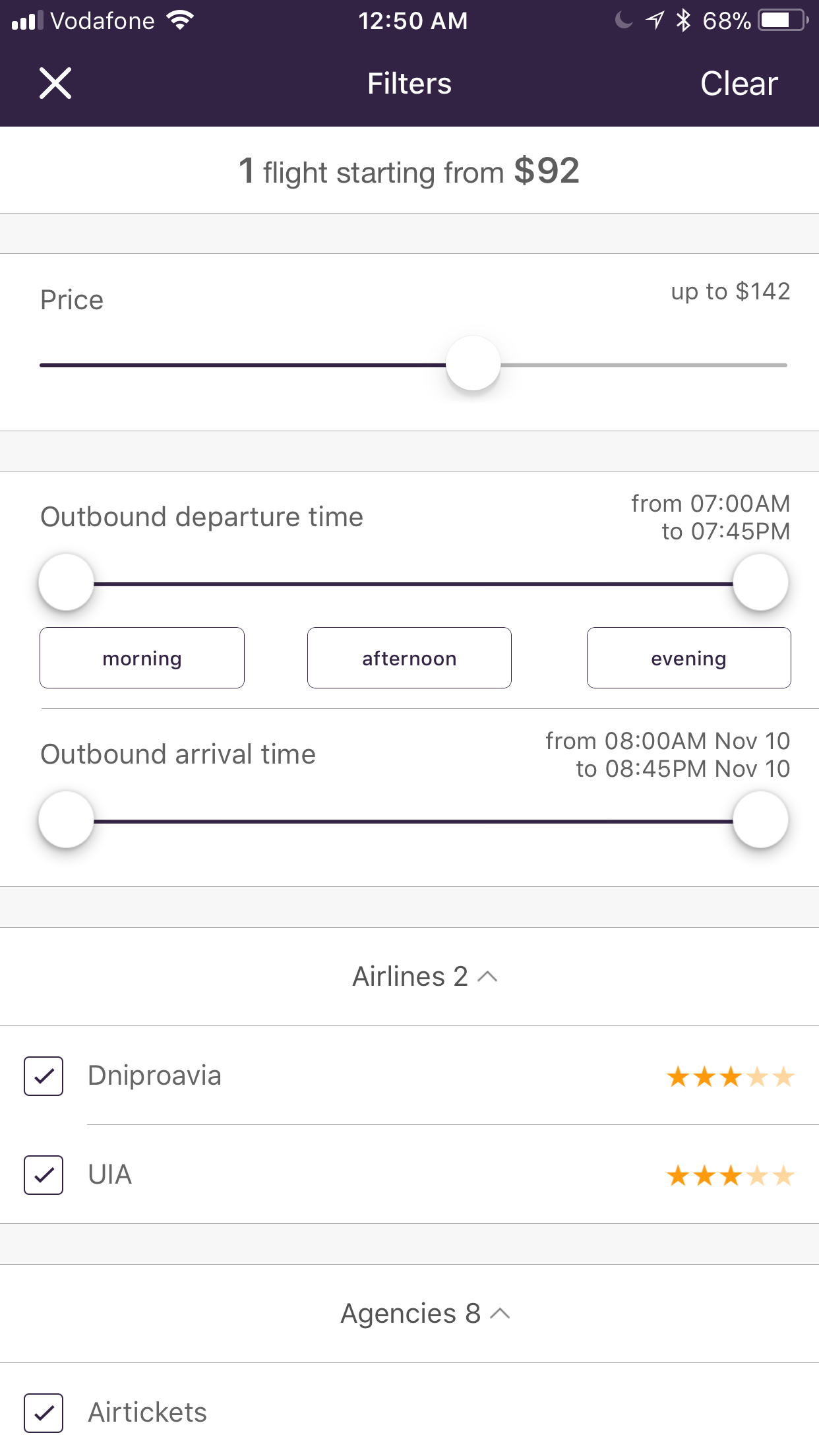Clear all filters

(x=739, y=84)
